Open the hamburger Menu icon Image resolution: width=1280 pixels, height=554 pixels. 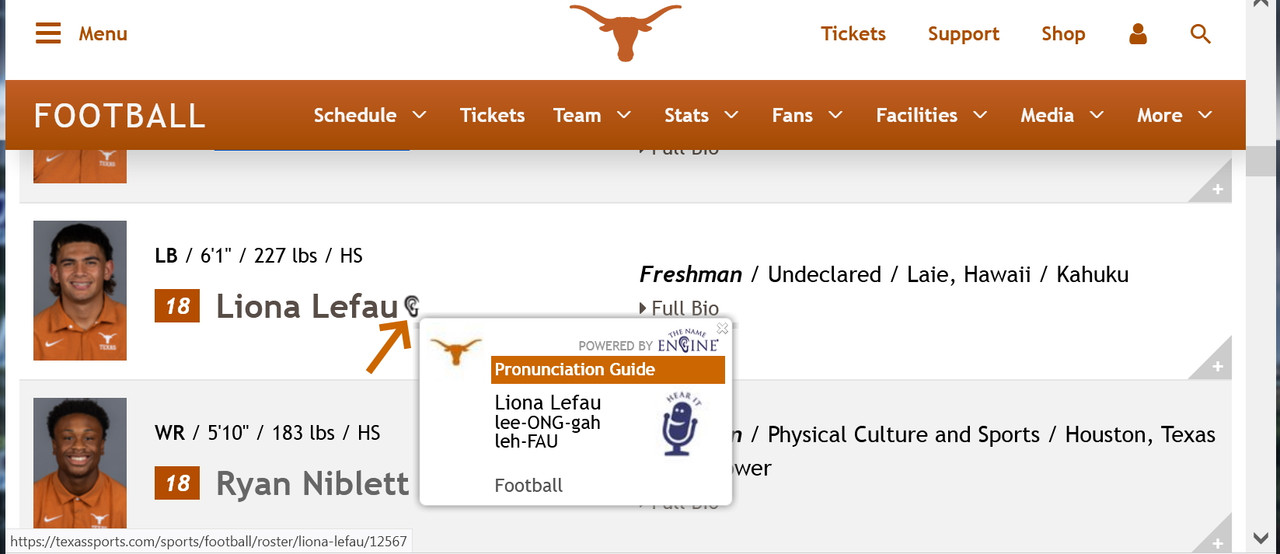coord(48,34)
